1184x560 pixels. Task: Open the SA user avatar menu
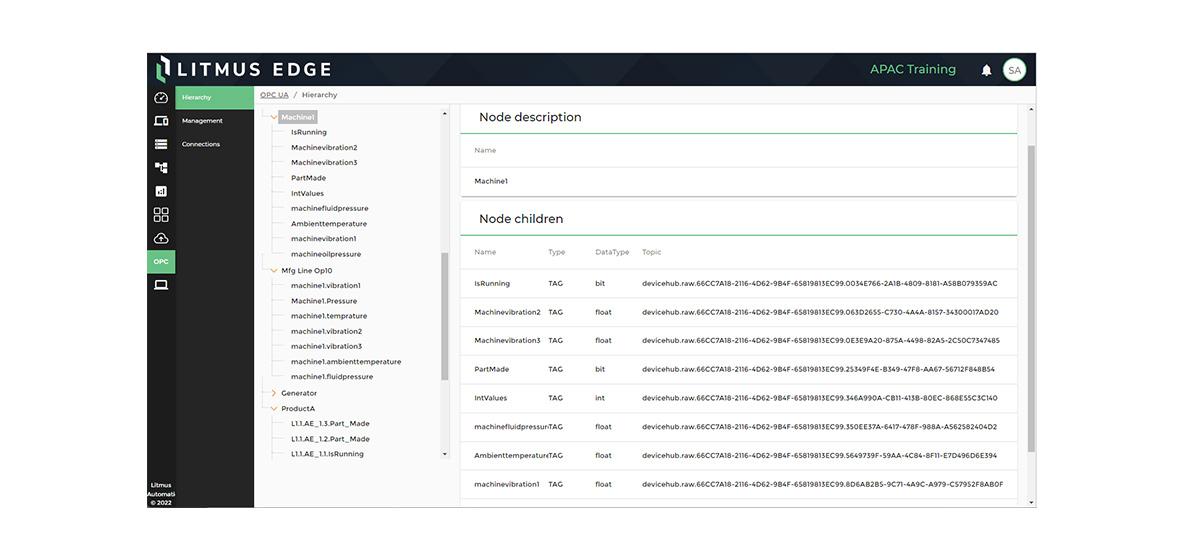pos(1014,70)
